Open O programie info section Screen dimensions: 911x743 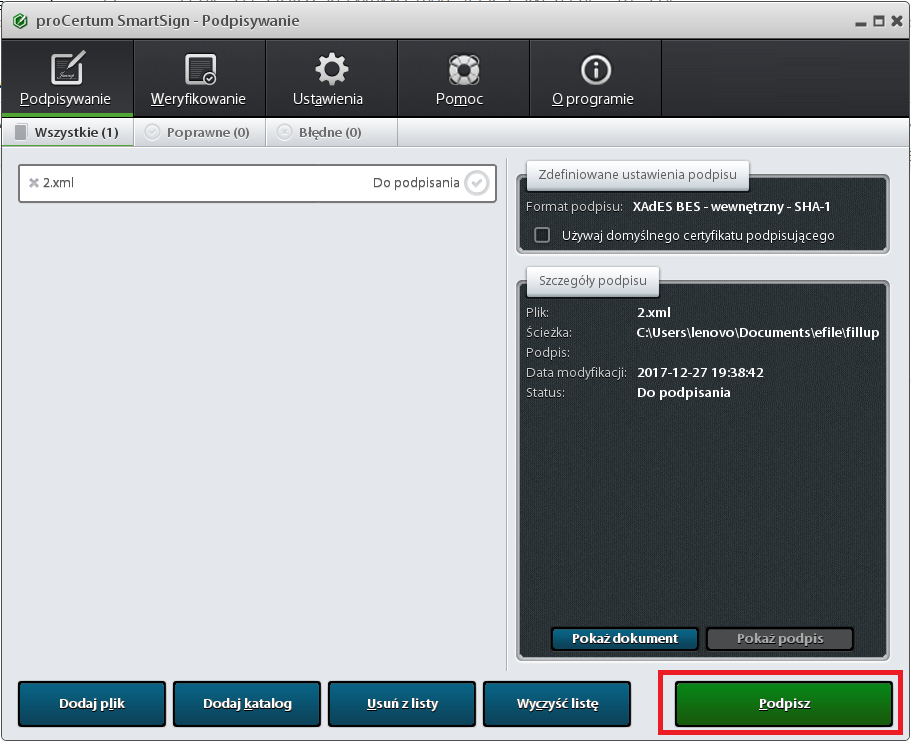(595, 78)
